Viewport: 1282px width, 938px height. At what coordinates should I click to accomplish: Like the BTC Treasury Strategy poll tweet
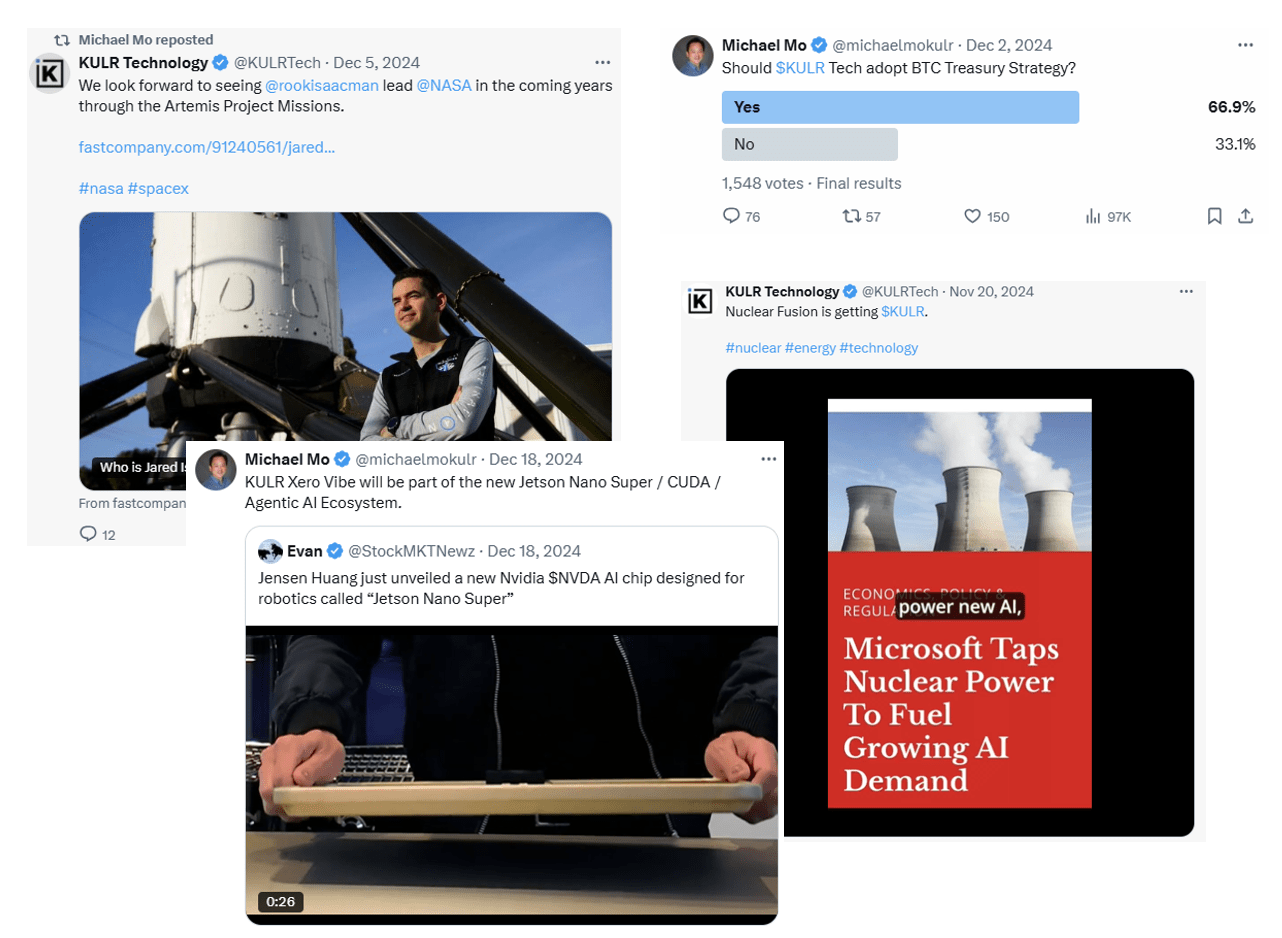pos(972,216)
